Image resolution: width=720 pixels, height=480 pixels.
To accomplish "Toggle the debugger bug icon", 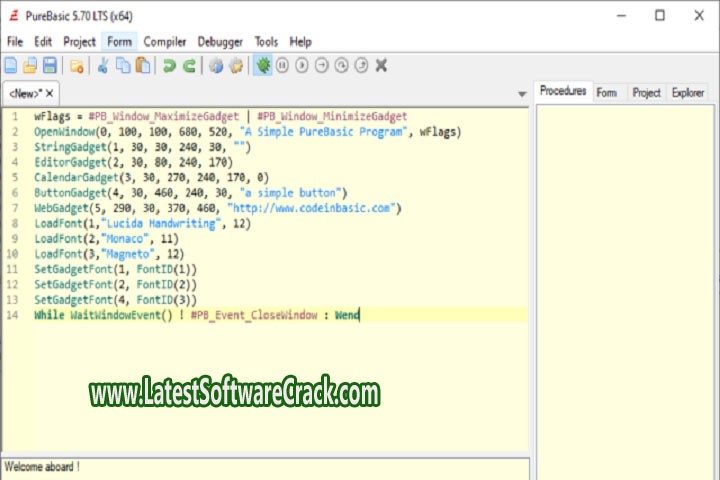I will click(x=263, y=66).
